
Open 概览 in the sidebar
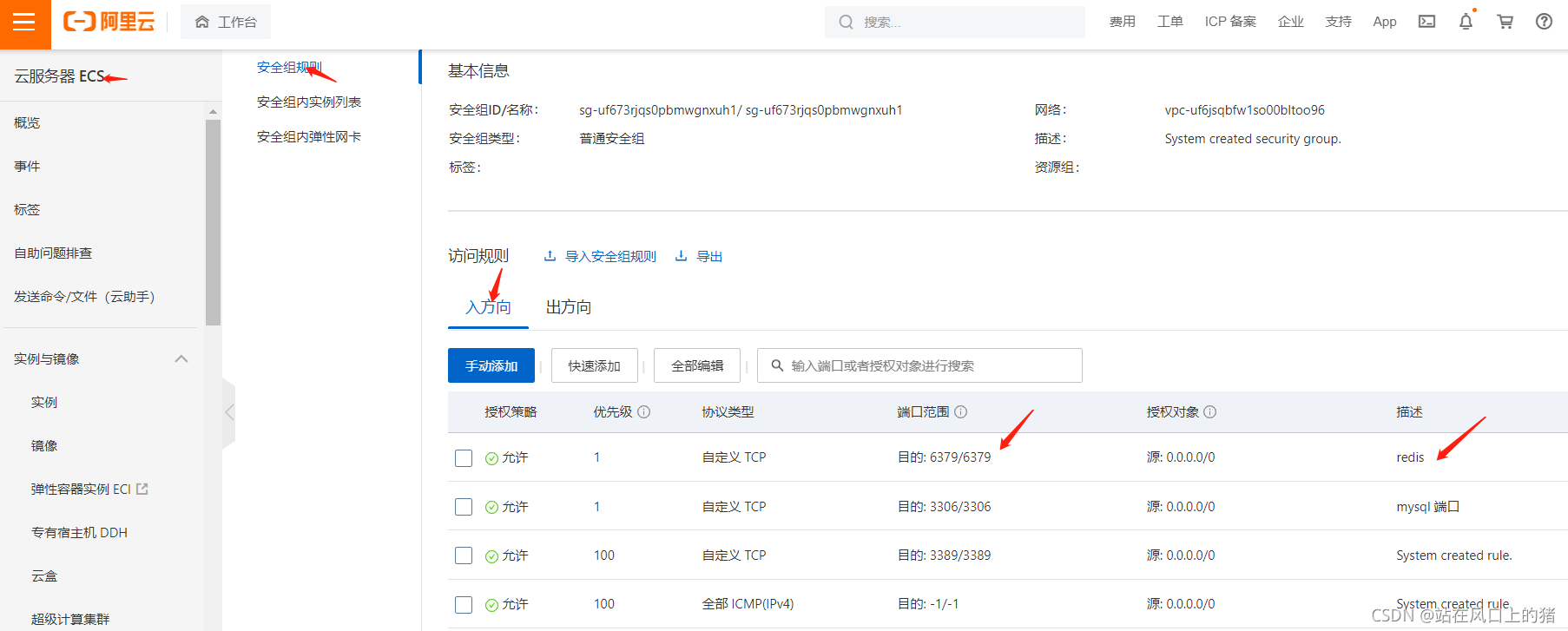[27, 123]
